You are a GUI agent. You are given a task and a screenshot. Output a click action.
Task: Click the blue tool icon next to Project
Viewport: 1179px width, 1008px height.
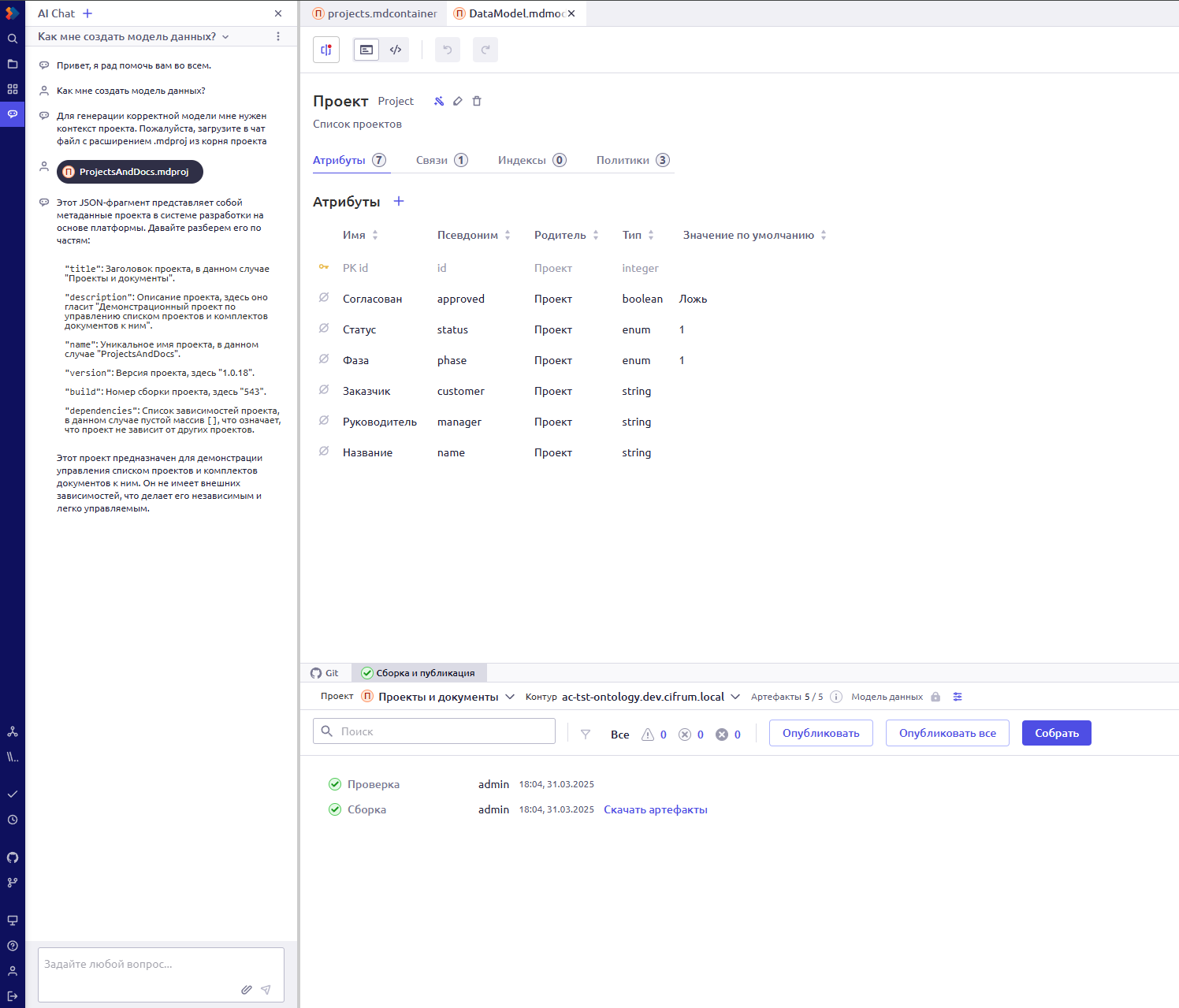click(439, 101)
